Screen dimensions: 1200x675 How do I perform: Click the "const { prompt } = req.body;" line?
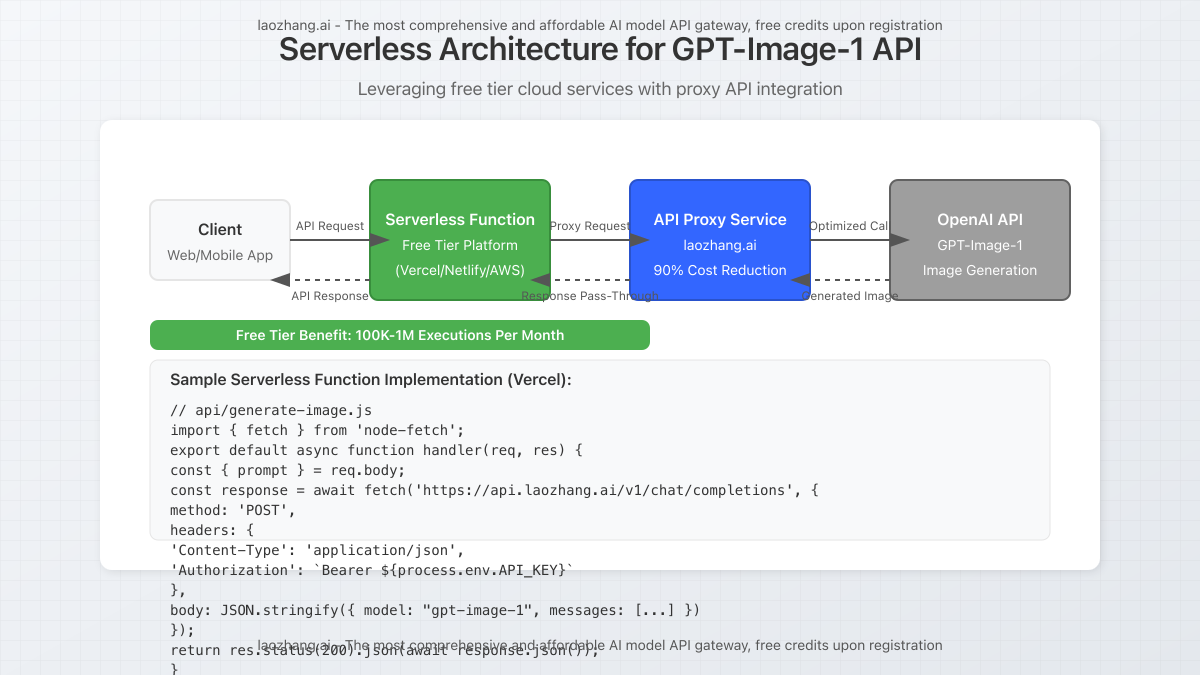click(x=287, y=470)
